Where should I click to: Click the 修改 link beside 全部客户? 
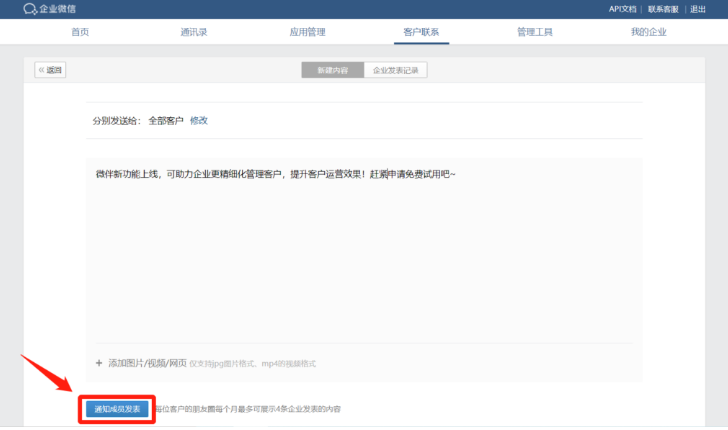(x=199, y=120)
